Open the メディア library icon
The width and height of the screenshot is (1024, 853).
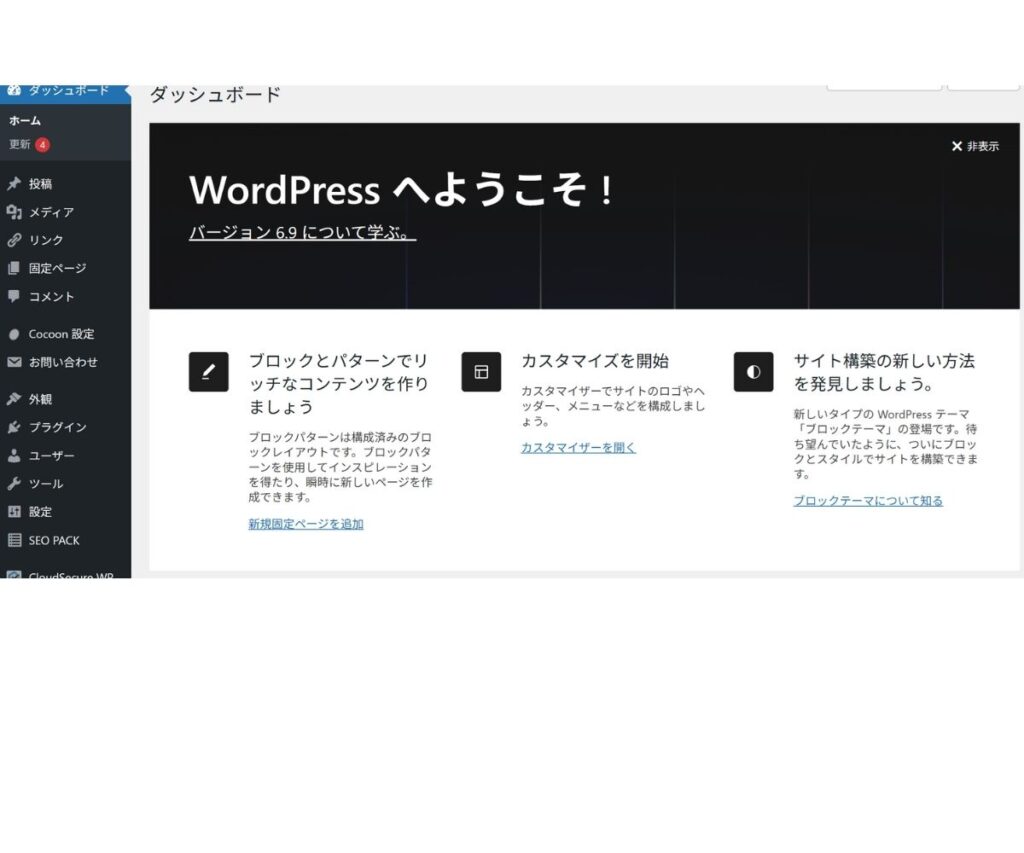[x=16, y=212]
